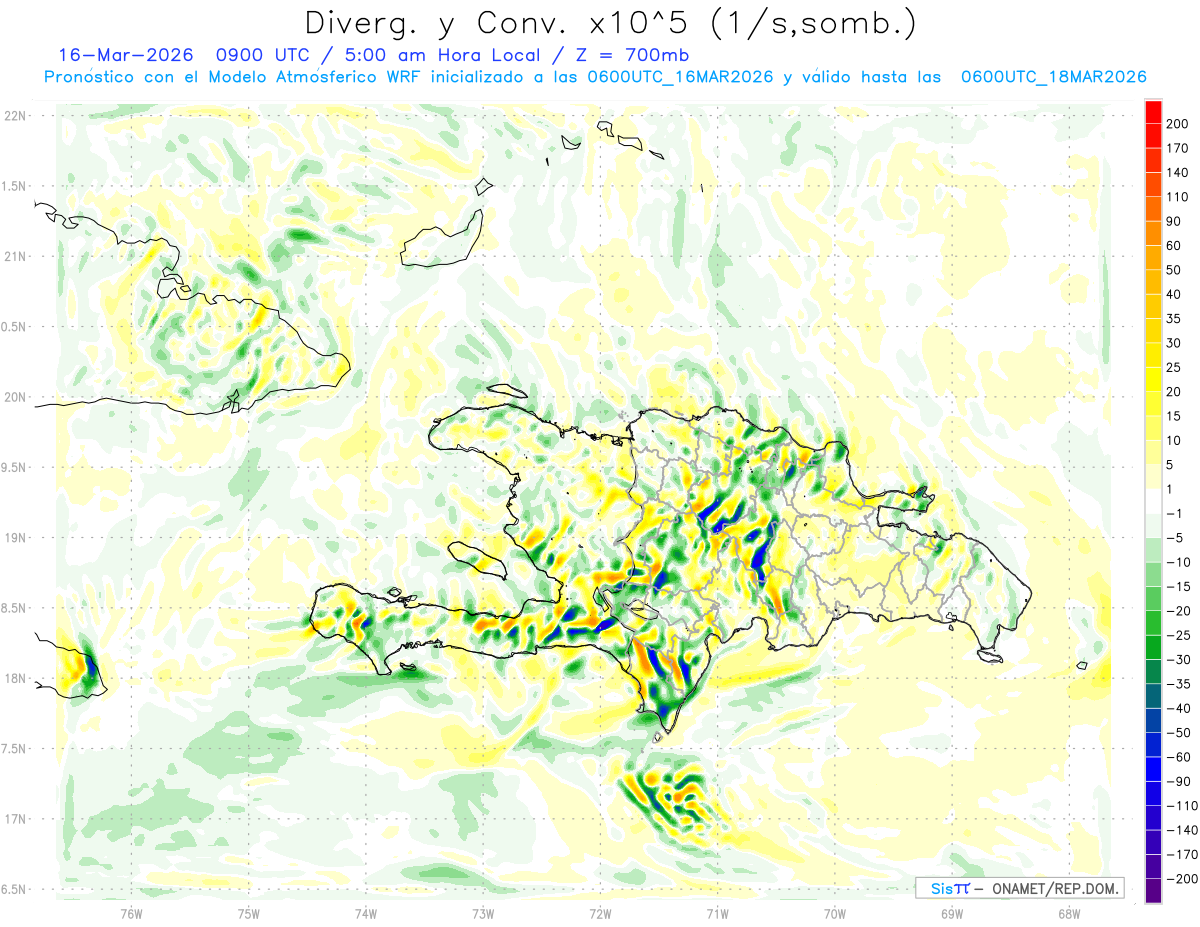
Task: Click the '7.5N' latitude axis label
Action: coord(14,748)
